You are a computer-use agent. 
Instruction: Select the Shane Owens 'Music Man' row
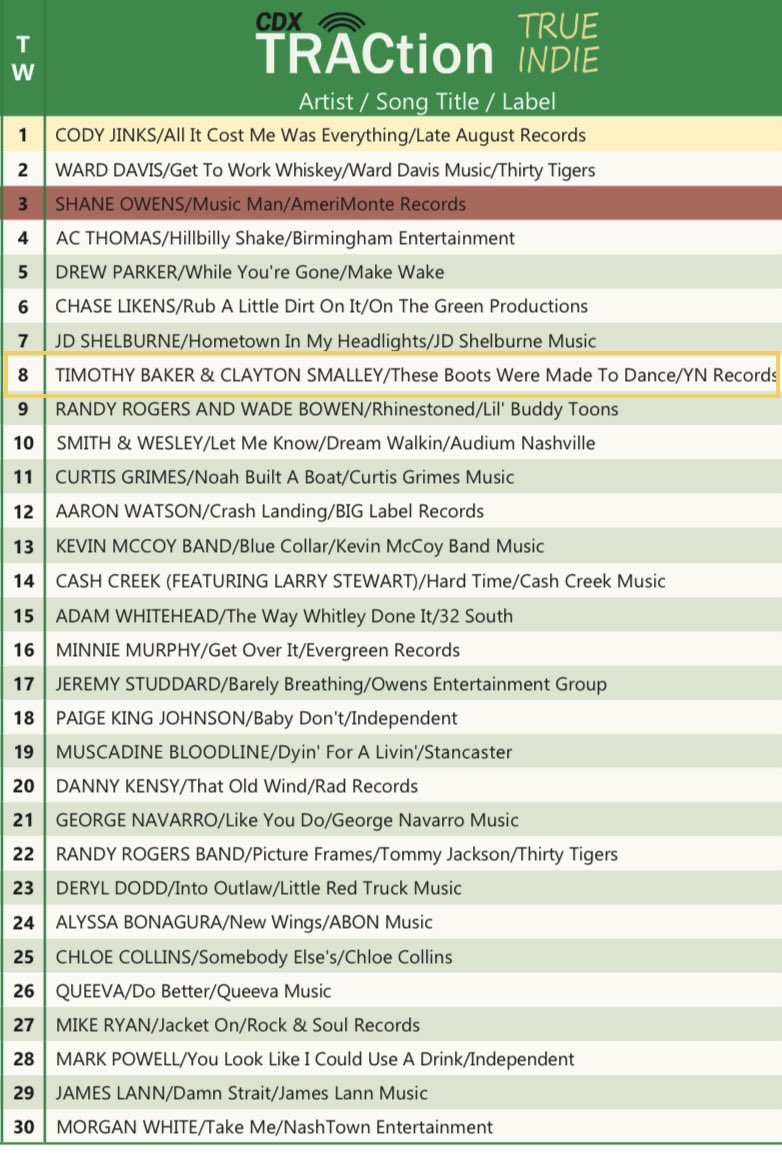391,204
